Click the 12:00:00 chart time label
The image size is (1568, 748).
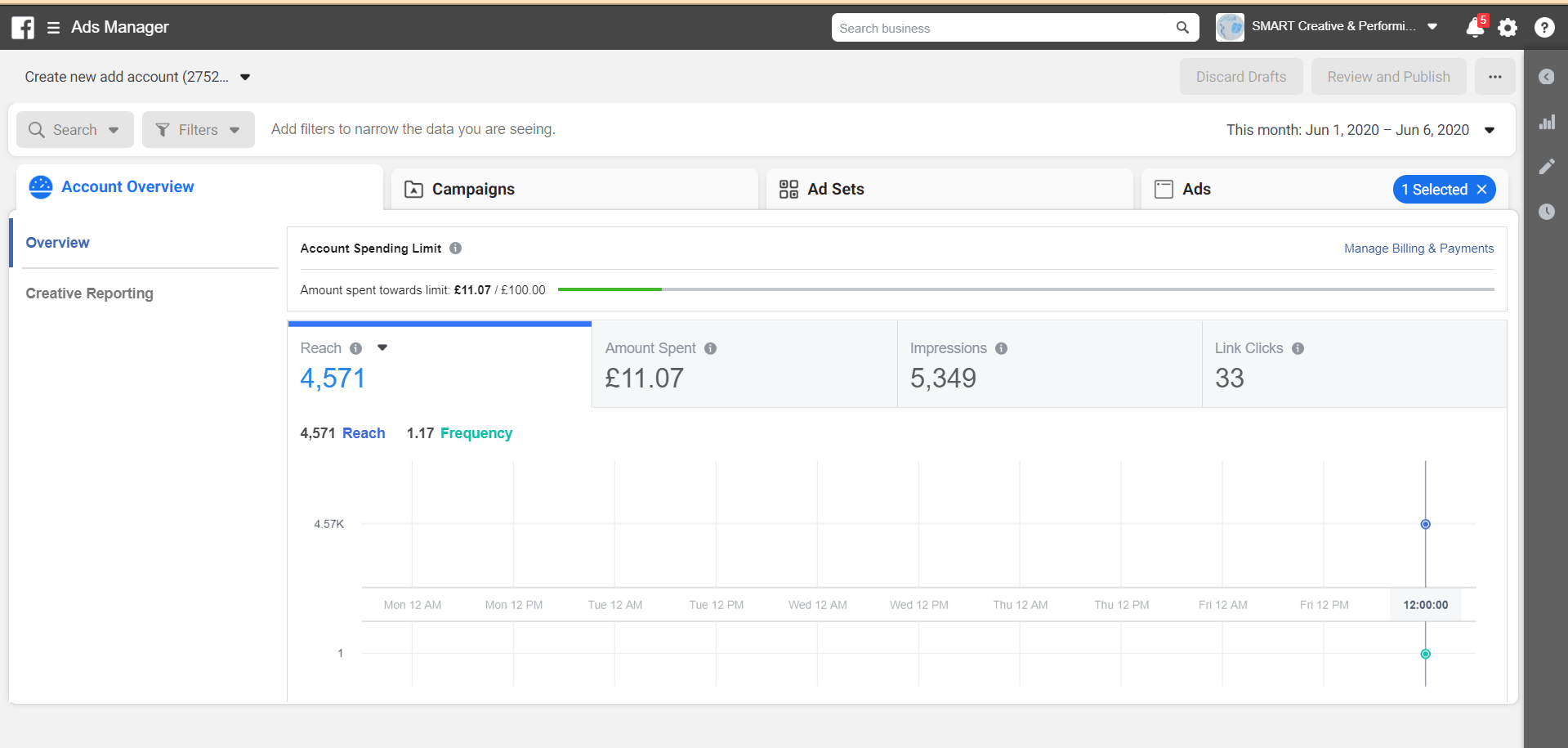1425,605
